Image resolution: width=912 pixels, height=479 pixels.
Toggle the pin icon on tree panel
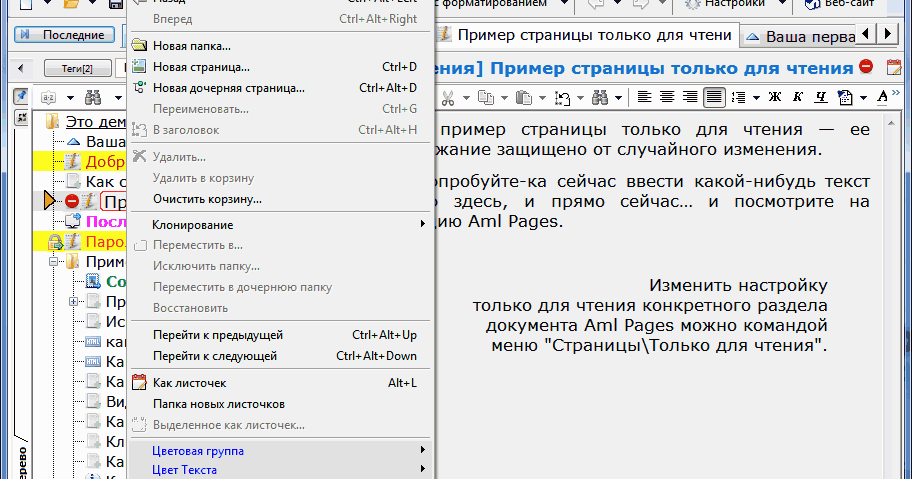[x=20, y=97]
